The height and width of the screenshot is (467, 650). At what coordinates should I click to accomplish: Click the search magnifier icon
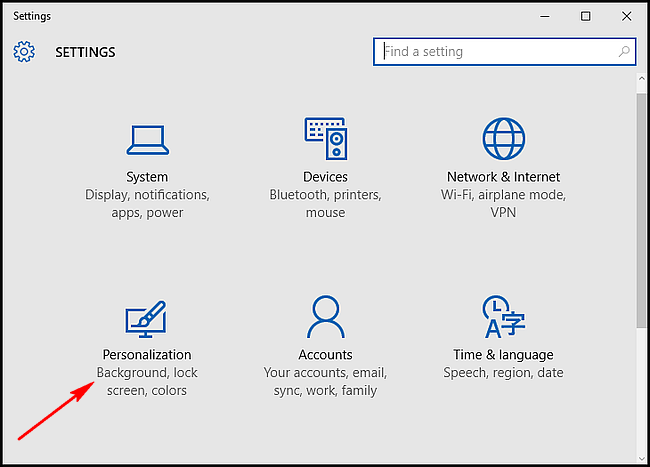point(624,51)
